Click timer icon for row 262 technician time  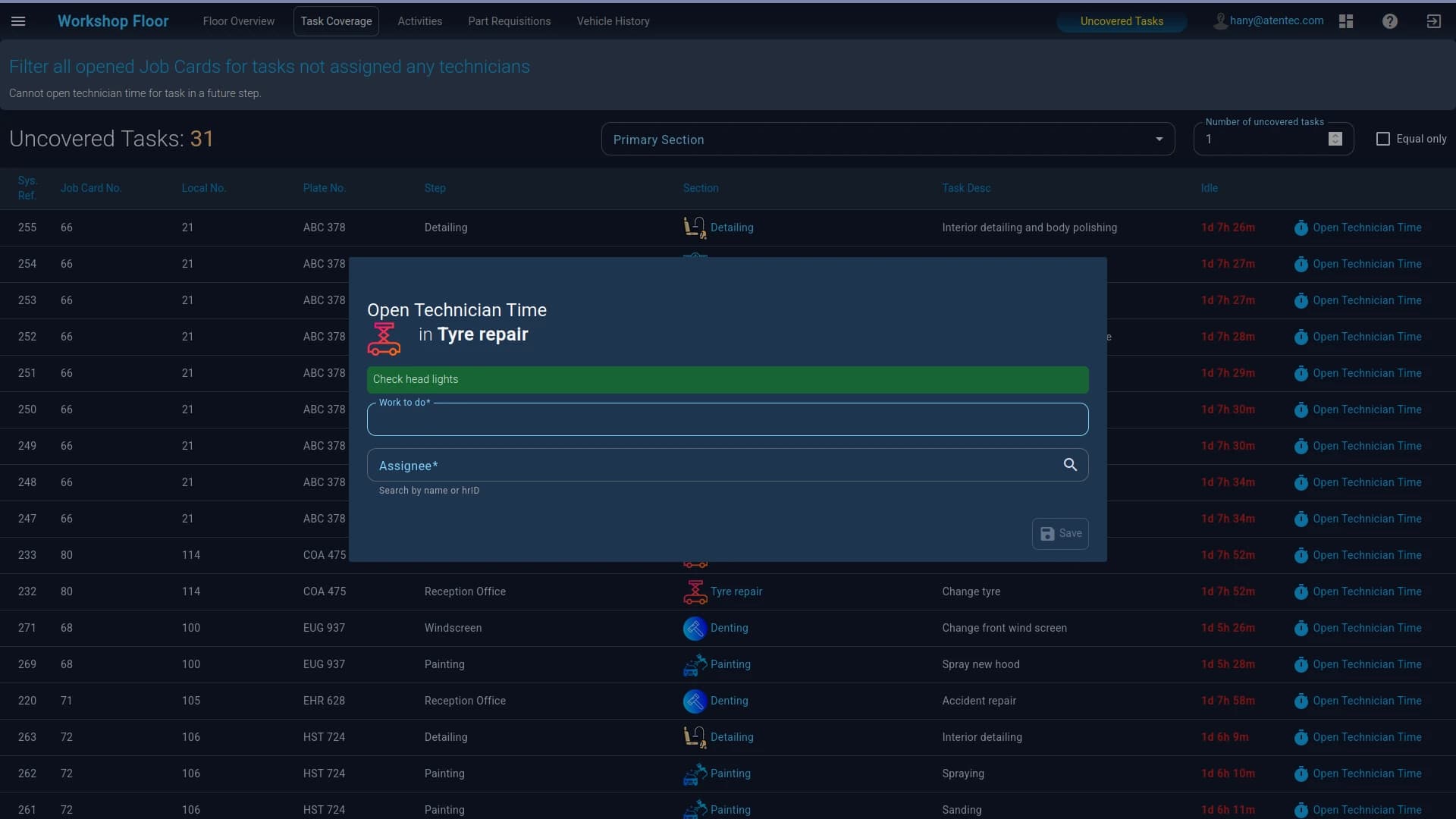(1301, 773)
